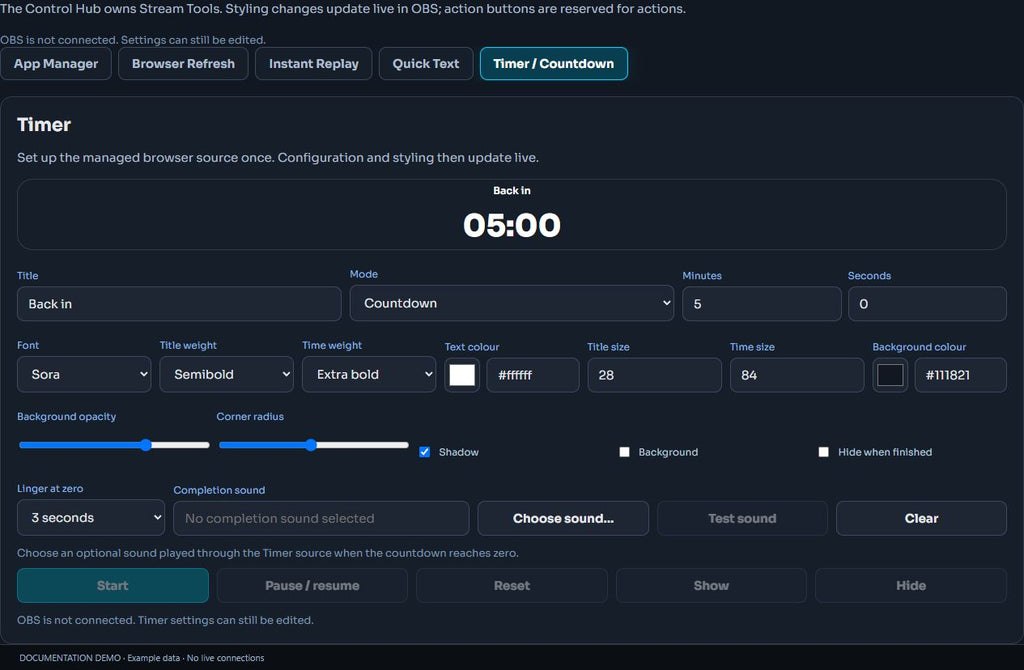Click the Title size field
Viewport: 1024px width, 670px height.
654,375
